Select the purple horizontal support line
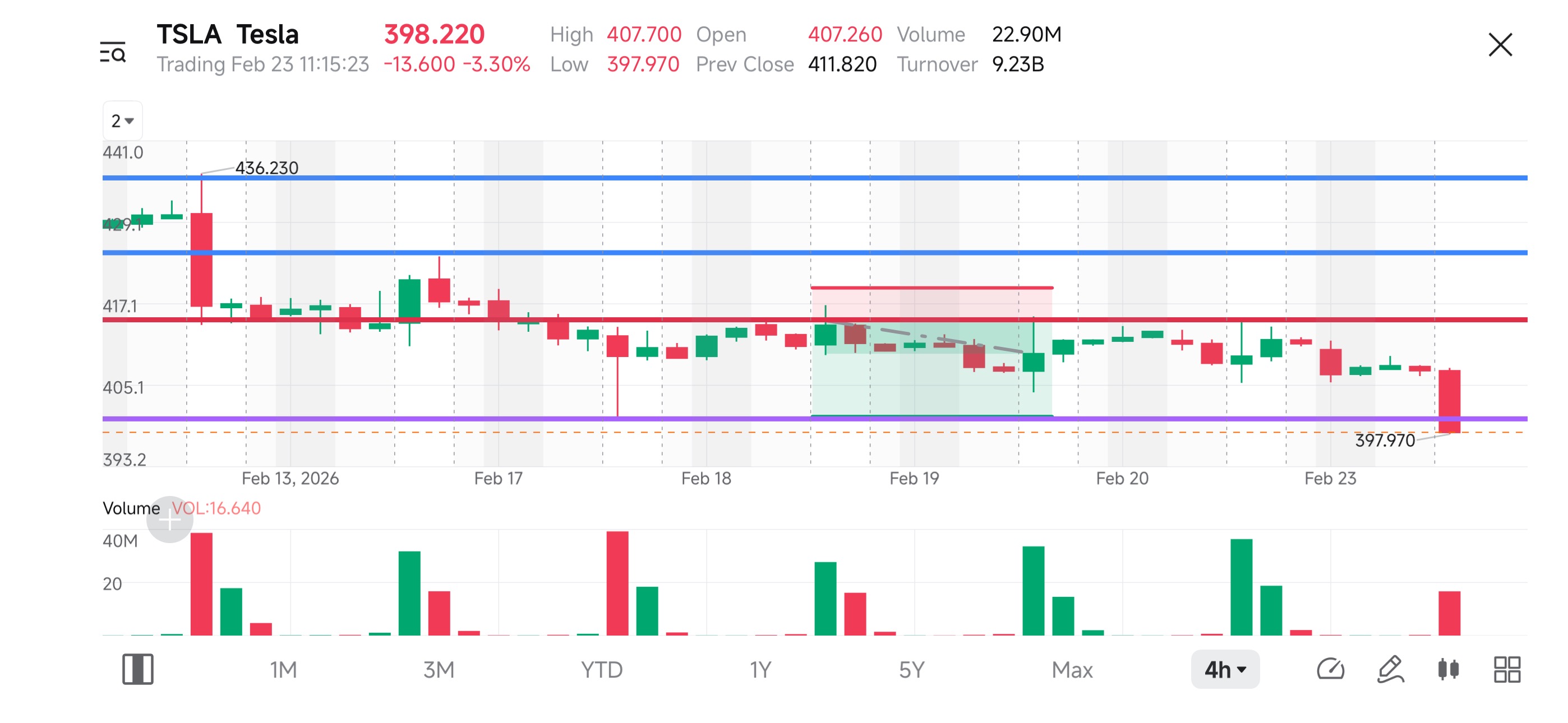Screen dimensions: 1568x723 [814, 418]
